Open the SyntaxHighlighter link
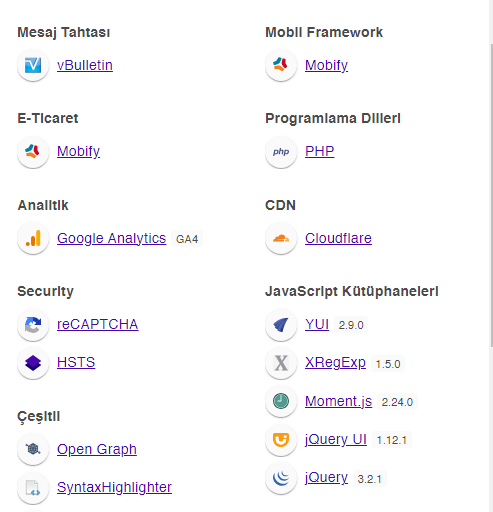493x512 pixels. [114, 487]
